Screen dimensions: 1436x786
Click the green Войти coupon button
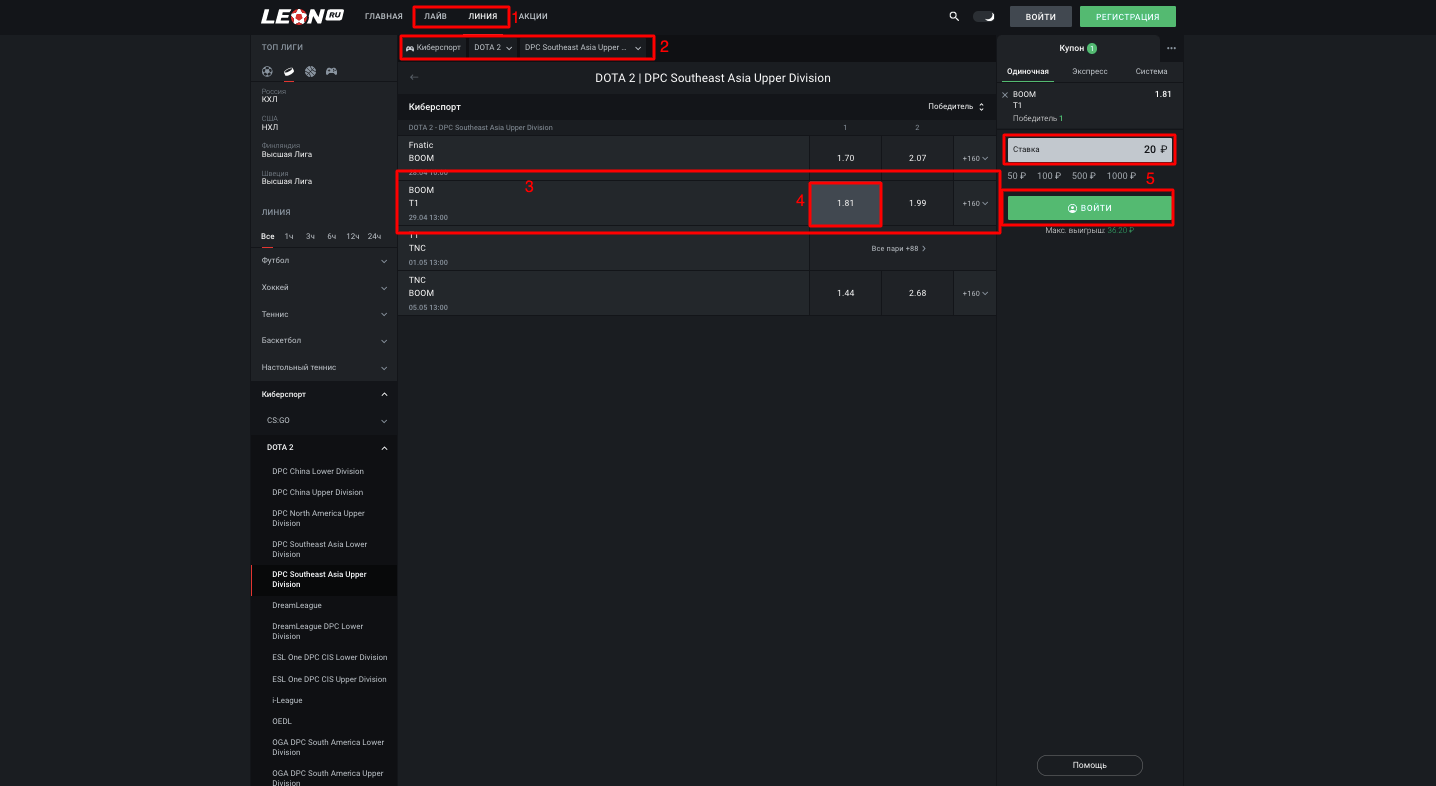coord(1090,208)
